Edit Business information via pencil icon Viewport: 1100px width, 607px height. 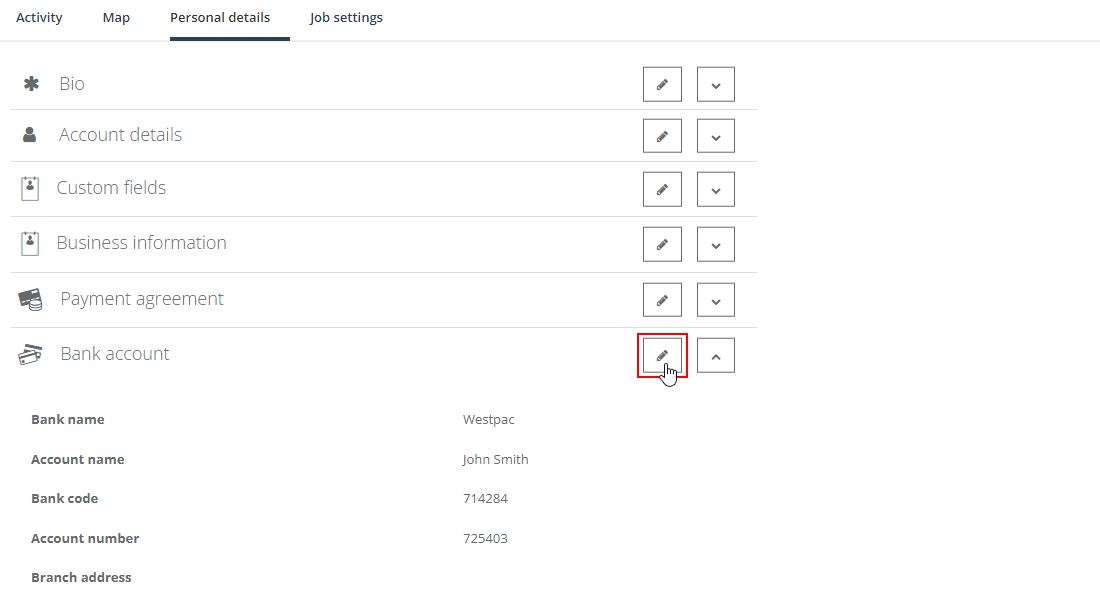pos(662,244)
